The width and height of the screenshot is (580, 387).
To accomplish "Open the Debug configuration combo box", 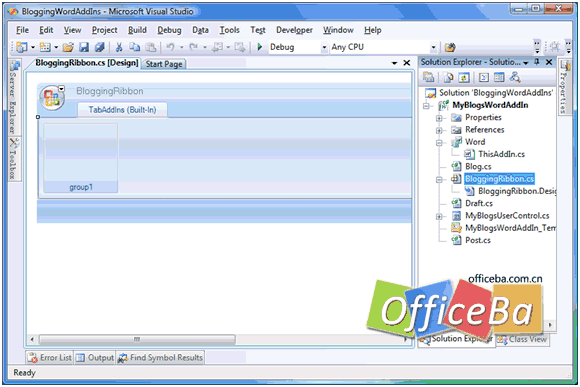I will [x=298, y=47].
